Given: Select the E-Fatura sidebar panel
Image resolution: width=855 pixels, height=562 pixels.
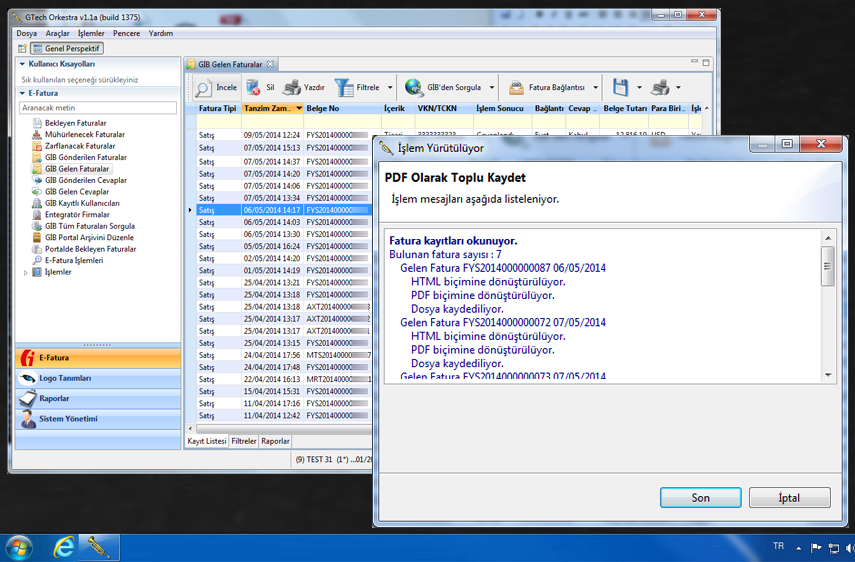Looking at the screenshot, I should tap(98, 358).
